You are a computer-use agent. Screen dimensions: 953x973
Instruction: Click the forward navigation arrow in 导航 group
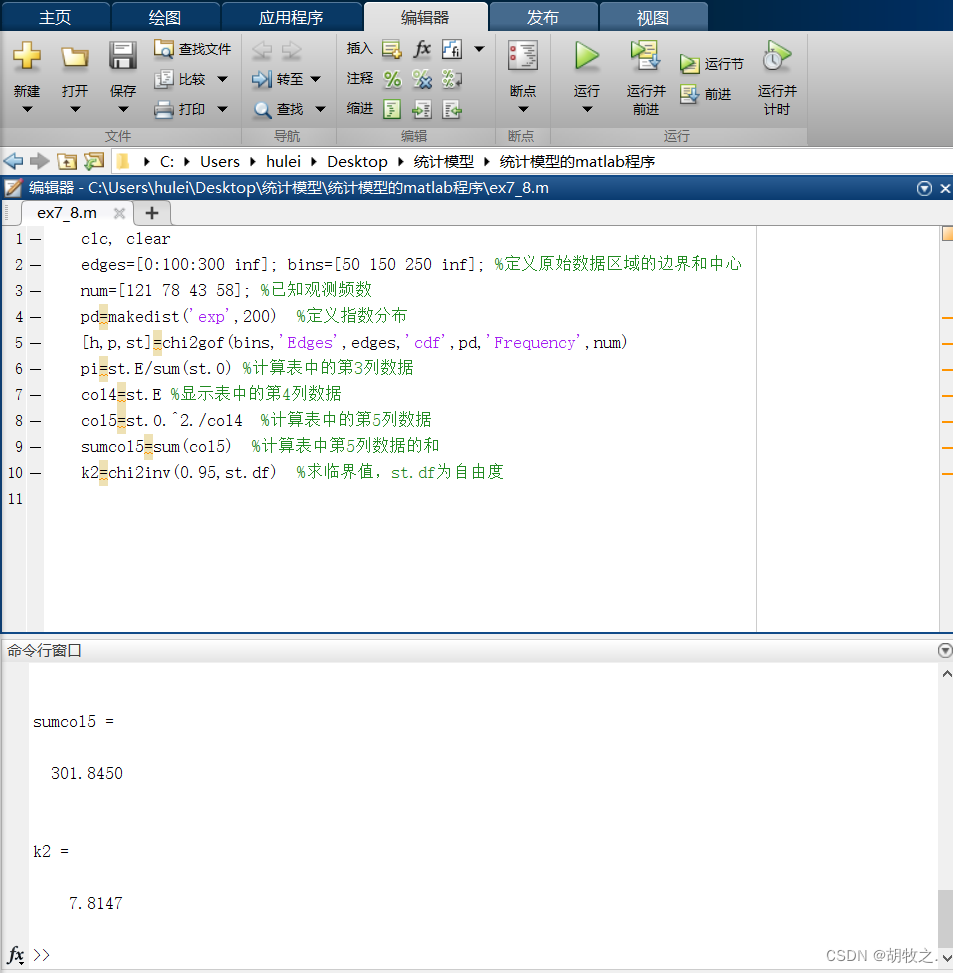click(291, 50)
